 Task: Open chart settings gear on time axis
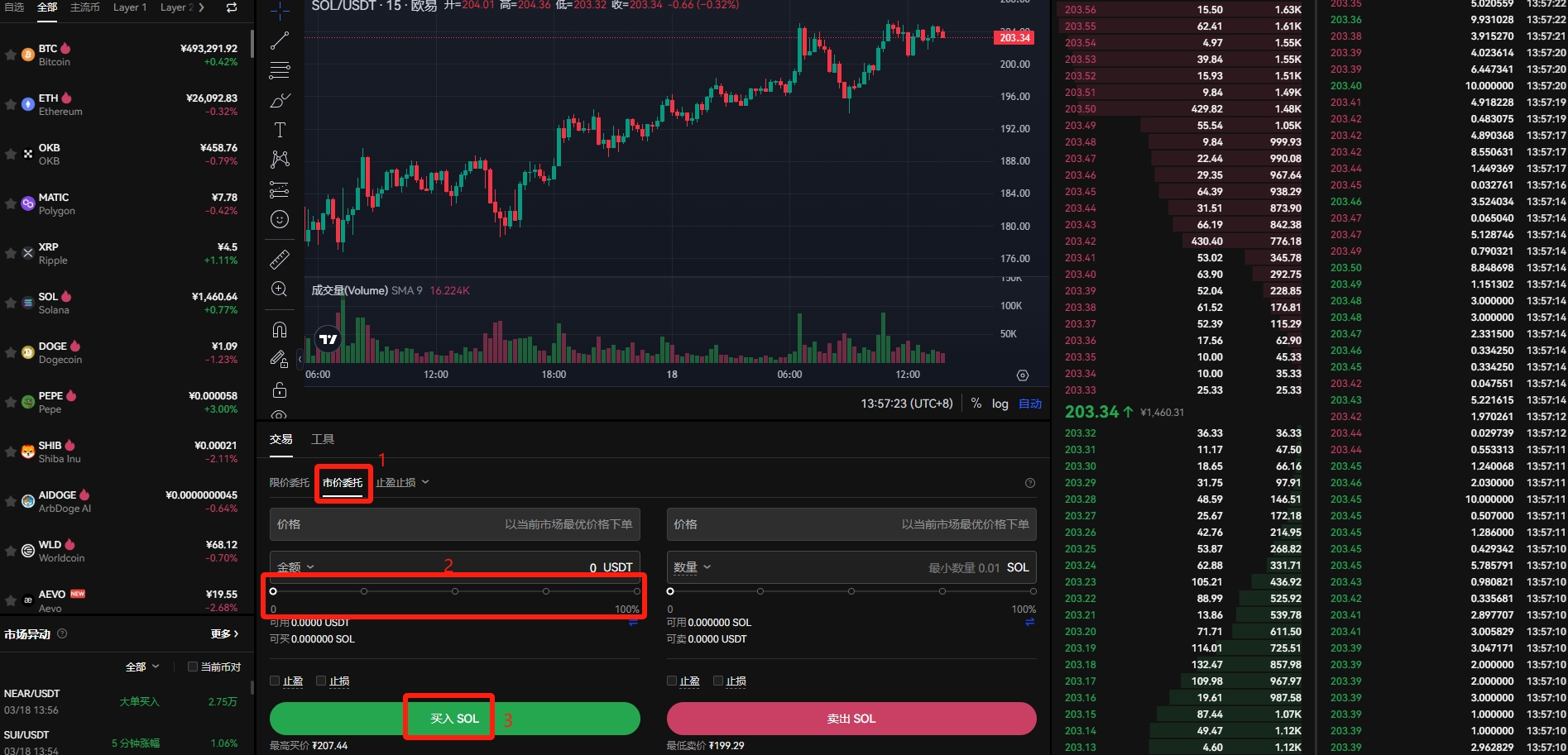pos(1023,375)
